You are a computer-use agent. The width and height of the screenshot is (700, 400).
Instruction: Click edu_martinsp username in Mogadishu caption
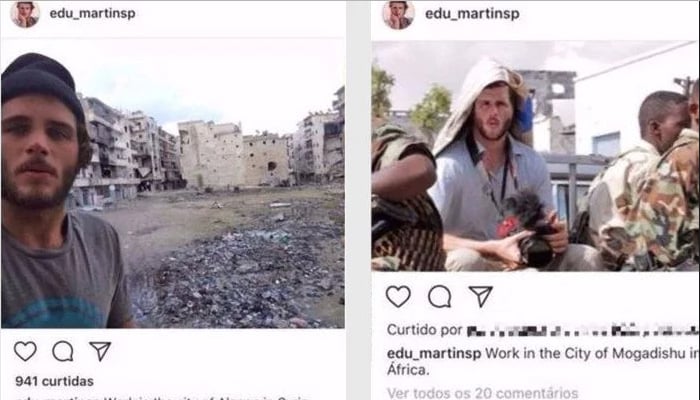[x=434, y=354]
